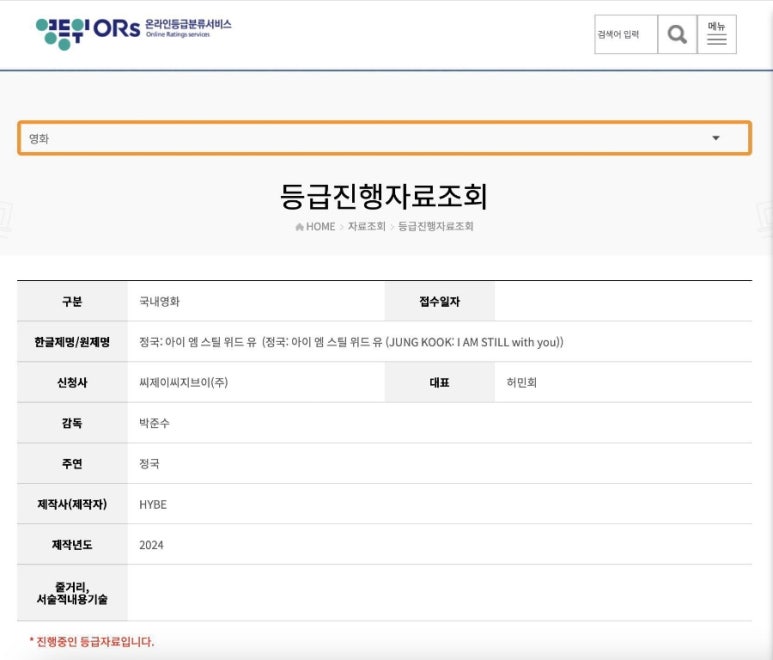Image resolution: width=773 pixels, height=660 pixels.
Task: Select the lead actor 정국 value
Action: pyautogui.click(x=149, y=463)
